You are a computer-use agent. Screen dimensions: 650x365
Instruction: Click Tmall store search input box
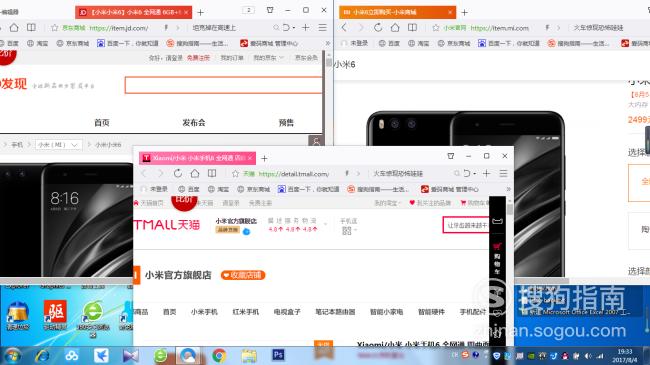pos(466,225)
